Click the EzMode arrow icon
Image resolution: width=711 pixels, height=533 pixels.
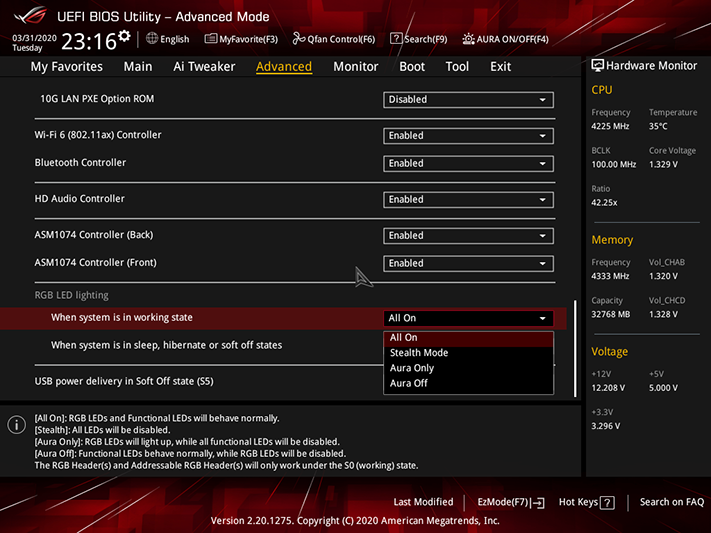[538, 503]
